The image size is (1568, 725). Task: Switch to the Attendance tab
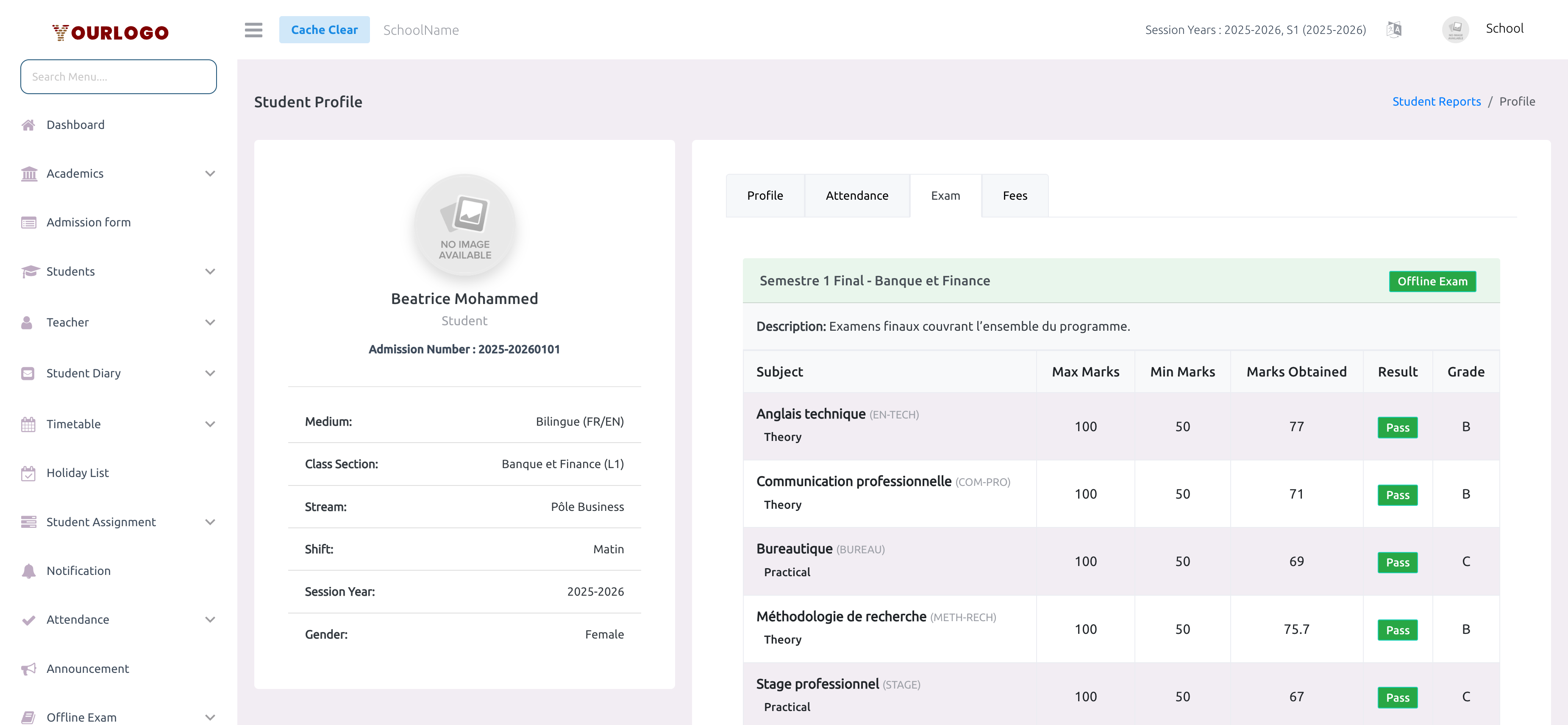[x=857, y=195]
